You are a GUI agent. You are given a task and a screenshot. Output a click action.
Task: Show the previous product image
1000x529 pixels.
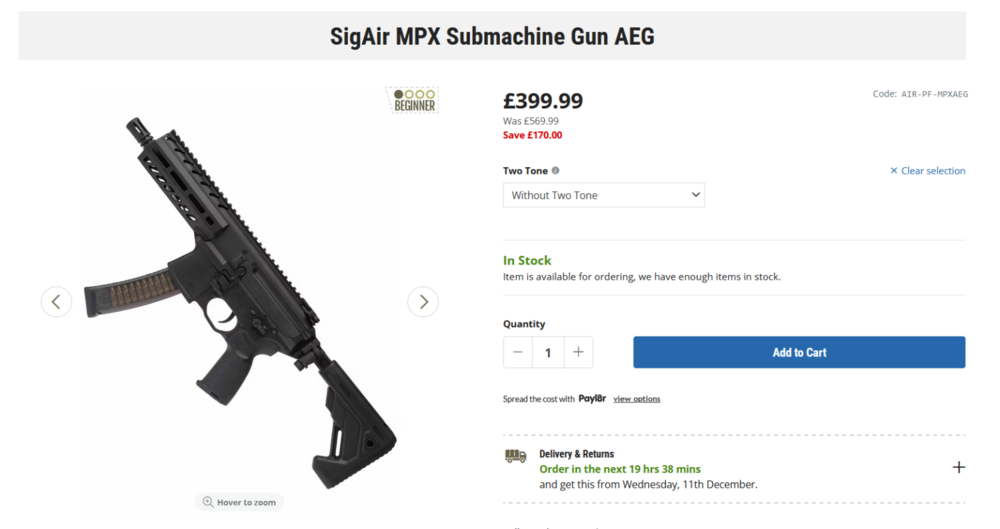(x=56, y=301)
